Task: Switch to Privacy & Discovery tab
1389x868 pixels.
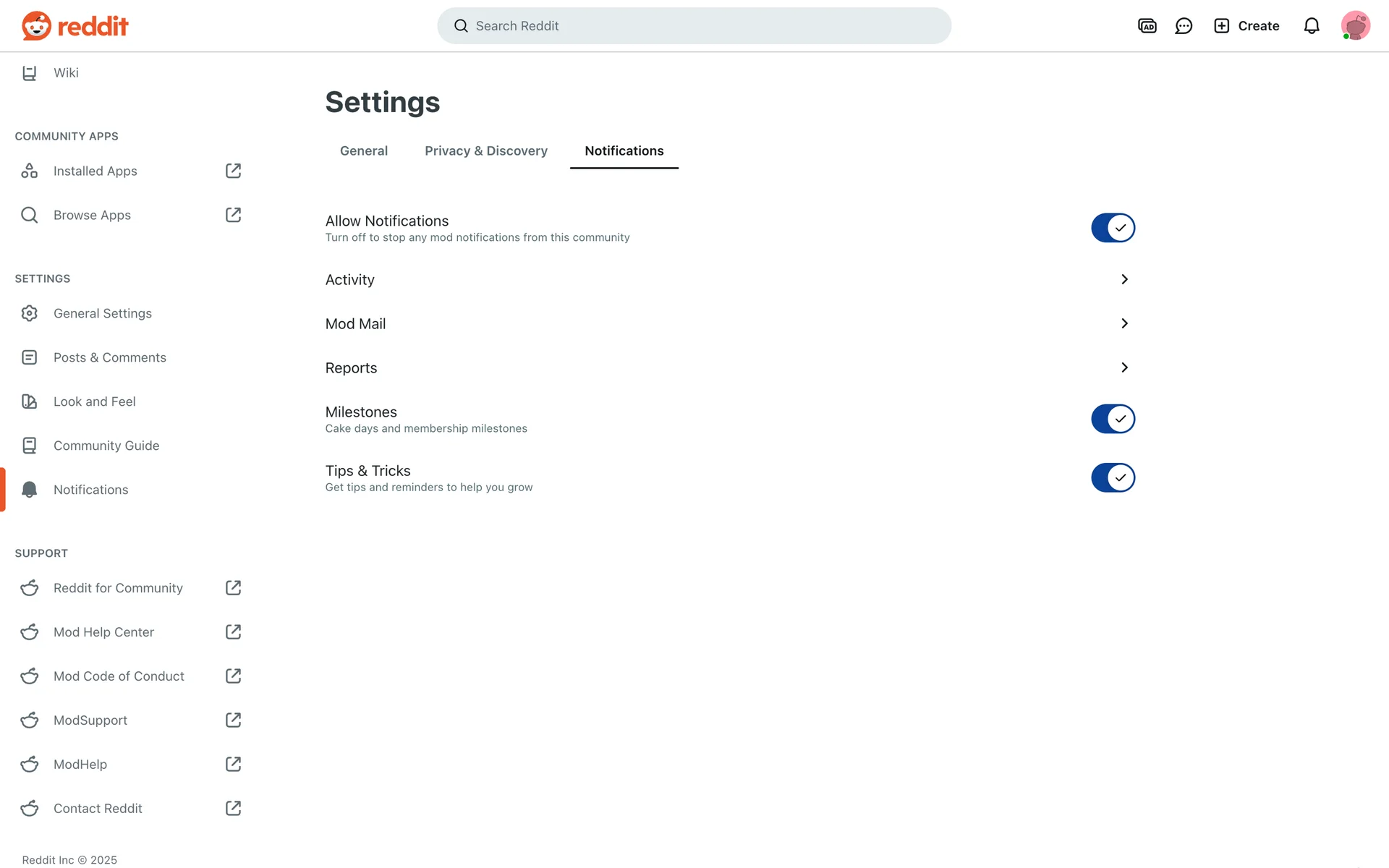Action: point(486,150)
